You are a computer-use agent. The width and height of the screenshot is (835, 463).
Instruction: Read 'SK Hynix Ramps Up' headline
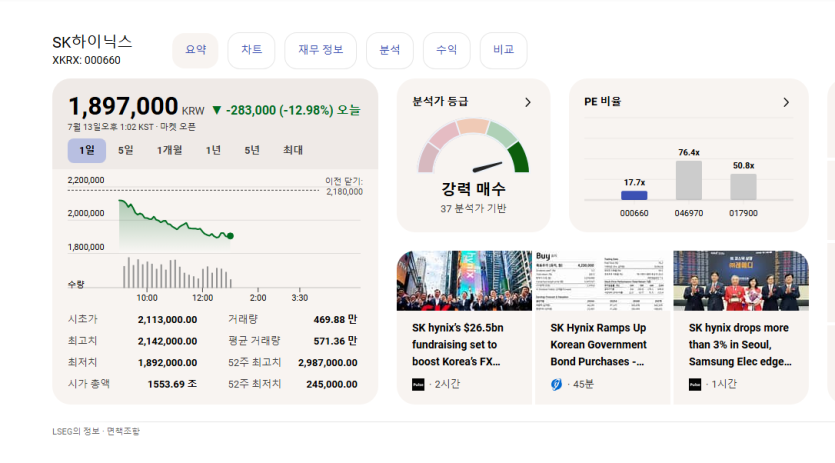pyautogui.click(x=599, y=345)
